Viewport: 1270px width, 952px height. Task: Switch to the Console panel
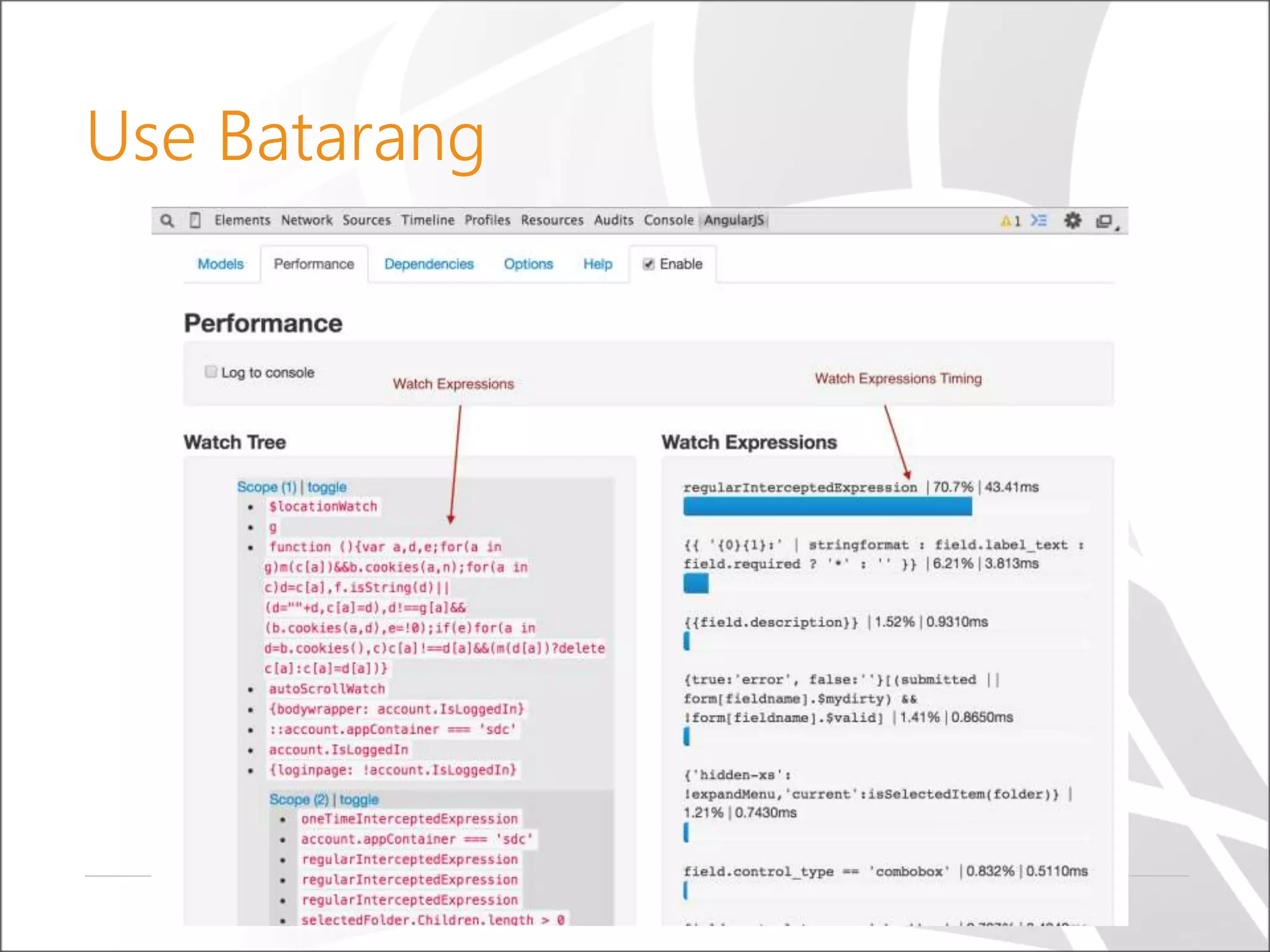668,221
